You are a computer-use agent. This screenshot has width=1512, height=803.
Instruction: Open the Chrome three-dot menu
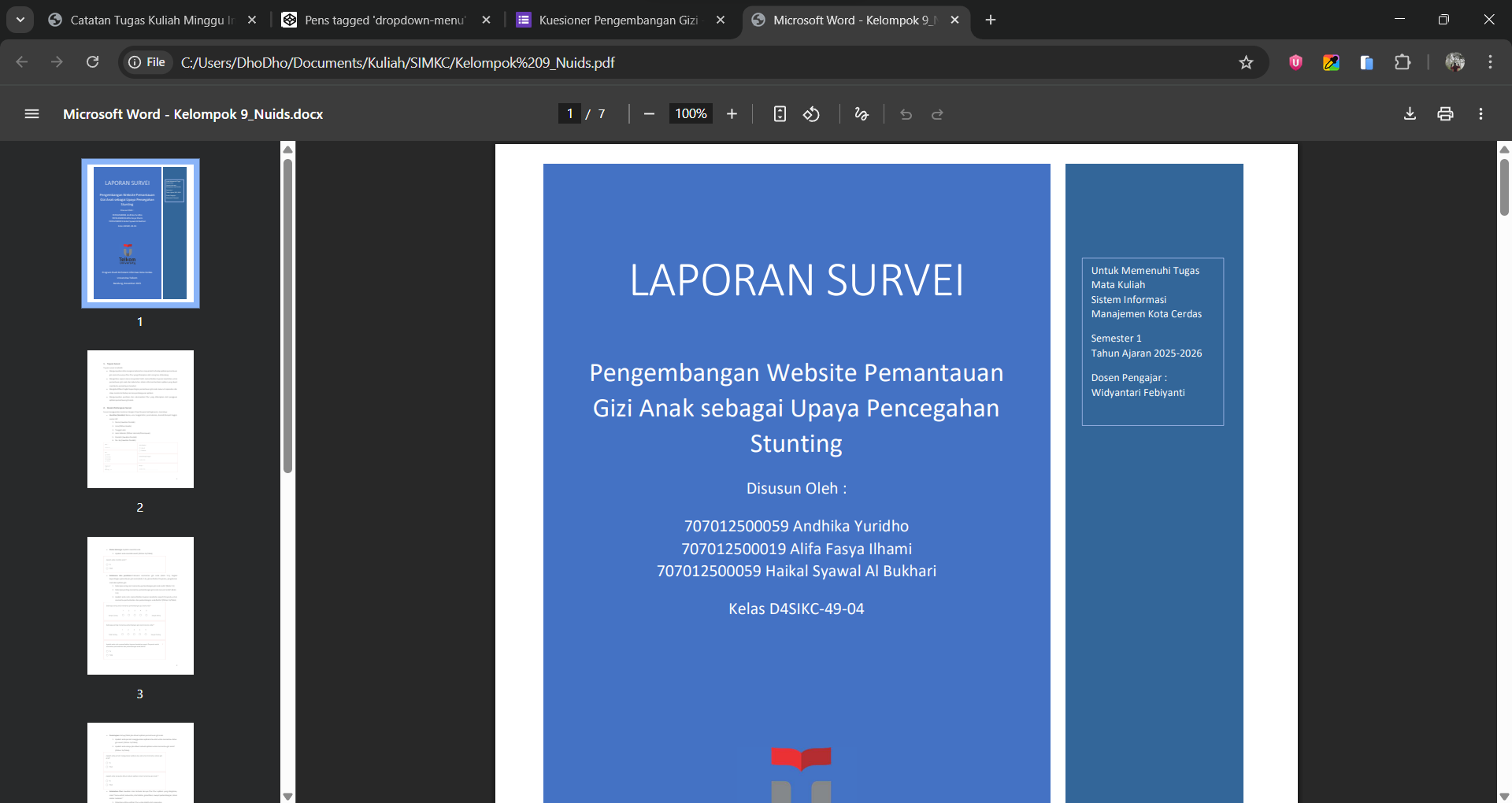(1490, 62)
